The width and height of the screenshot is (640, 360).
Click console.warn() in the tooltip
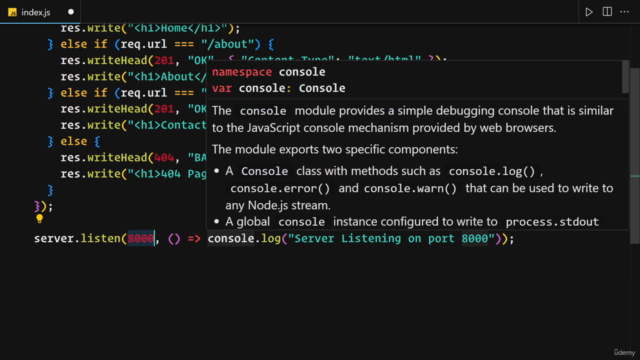[x=410, y=189]
